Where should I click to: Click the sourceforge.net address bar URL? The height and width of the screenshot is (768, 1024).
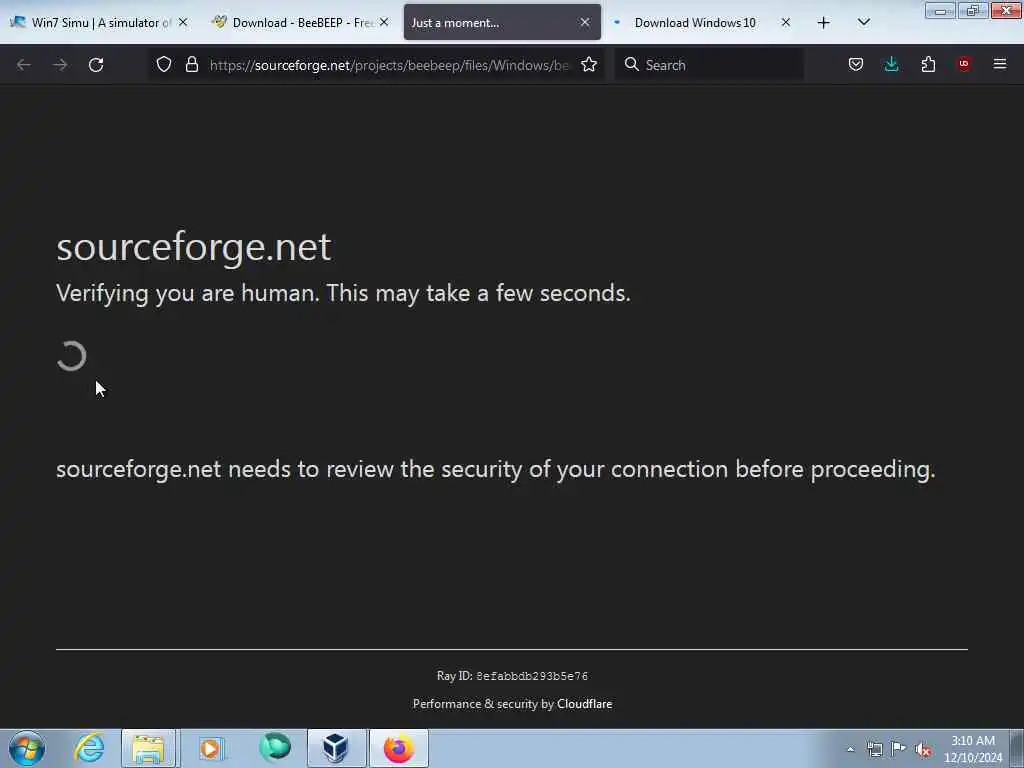pos(389,65)
